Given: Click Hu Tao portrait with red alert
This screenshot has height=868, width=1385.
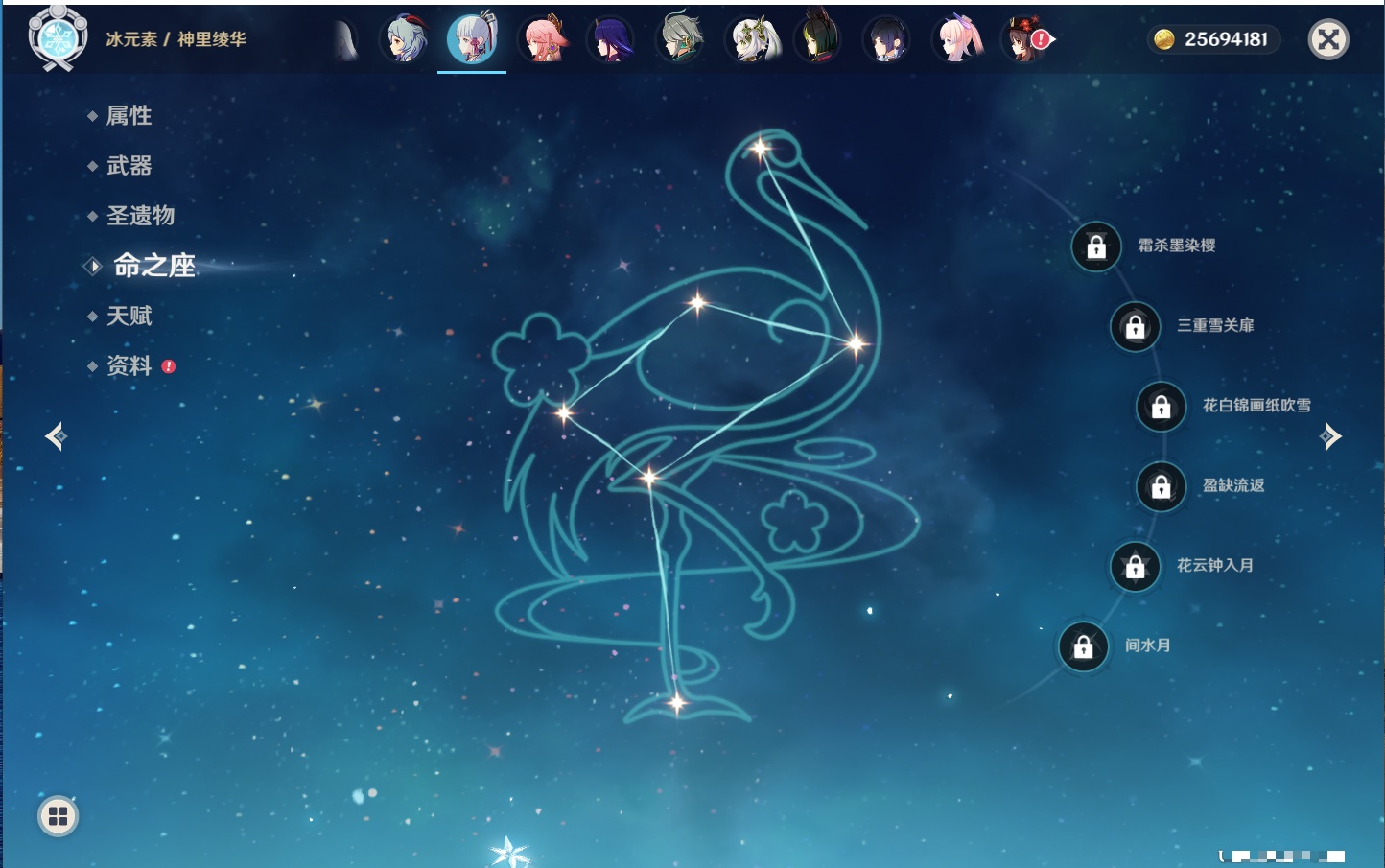Looking at the screenshot, I should pos(1025,39).
